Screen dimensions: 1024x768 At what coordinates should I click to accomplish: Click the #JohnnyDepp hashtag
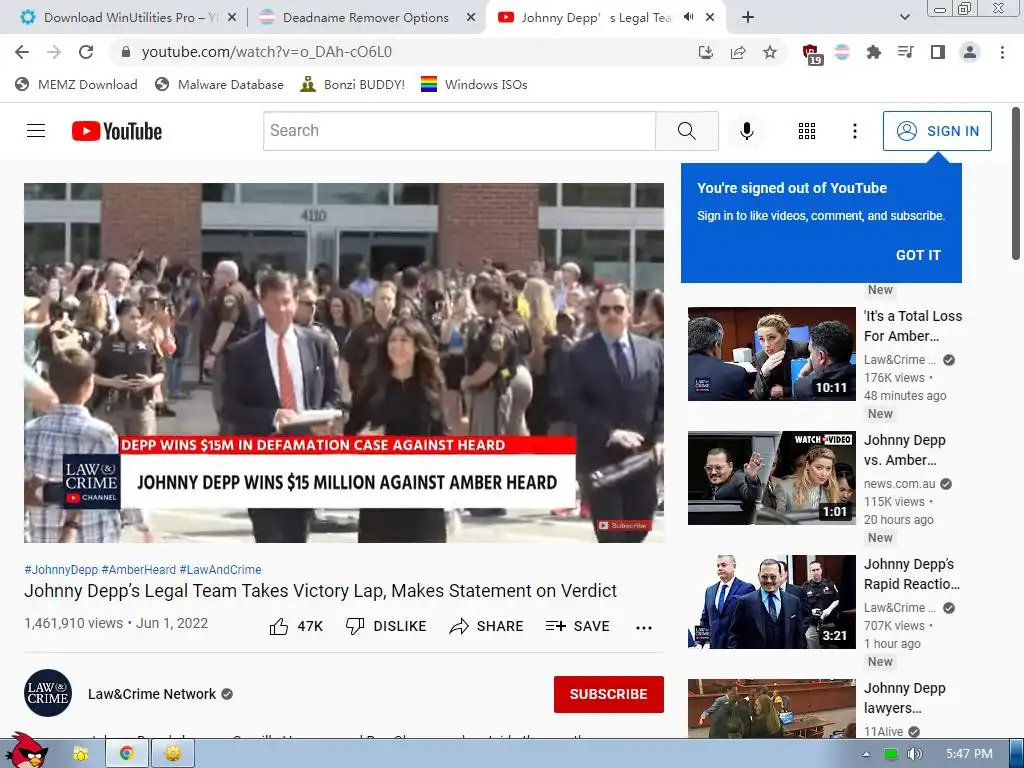pos(61,569)
